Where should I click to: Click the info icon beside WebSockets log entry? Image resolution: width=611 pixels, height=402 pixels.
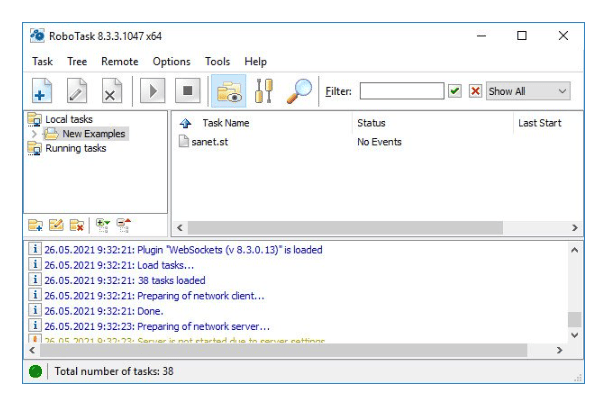[x=35, y=249]
